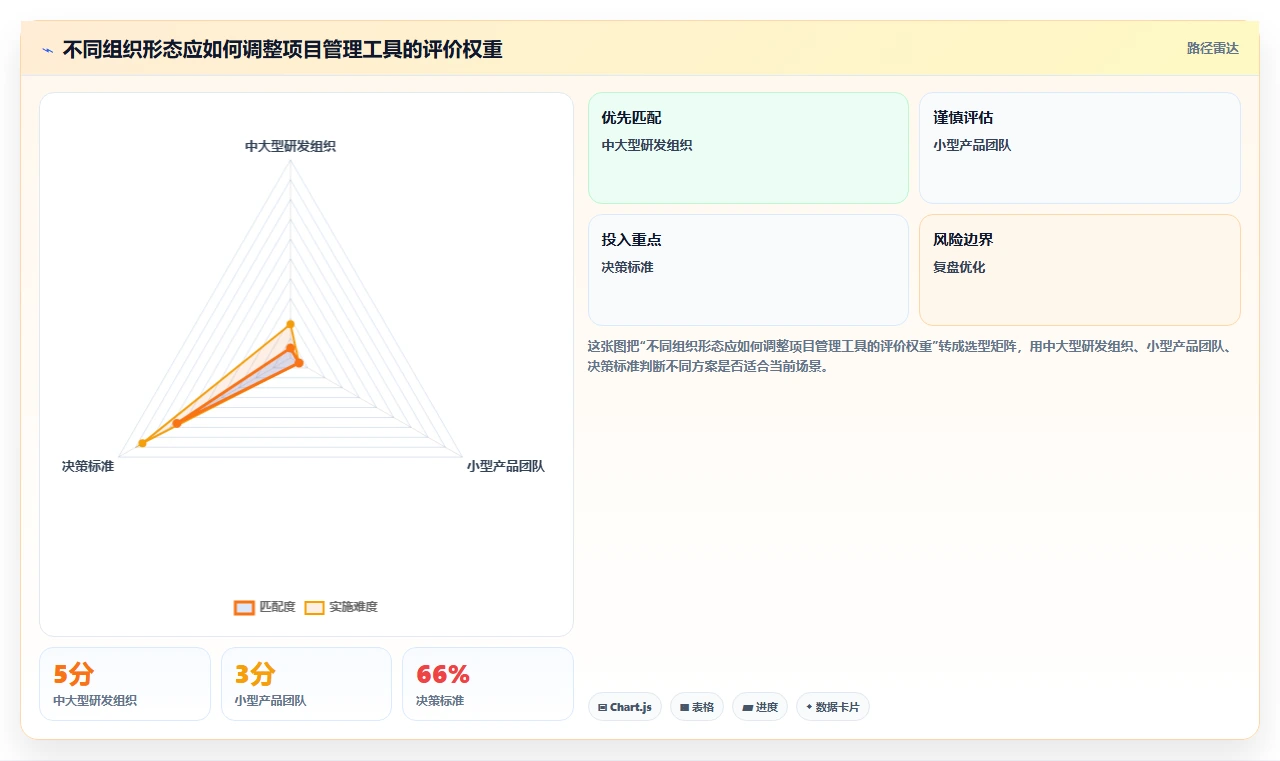This screenshot has width=1280, height=761.
Task: Toggle the 匹配度 dataset in the chart legend
Action: coord(265,607)
